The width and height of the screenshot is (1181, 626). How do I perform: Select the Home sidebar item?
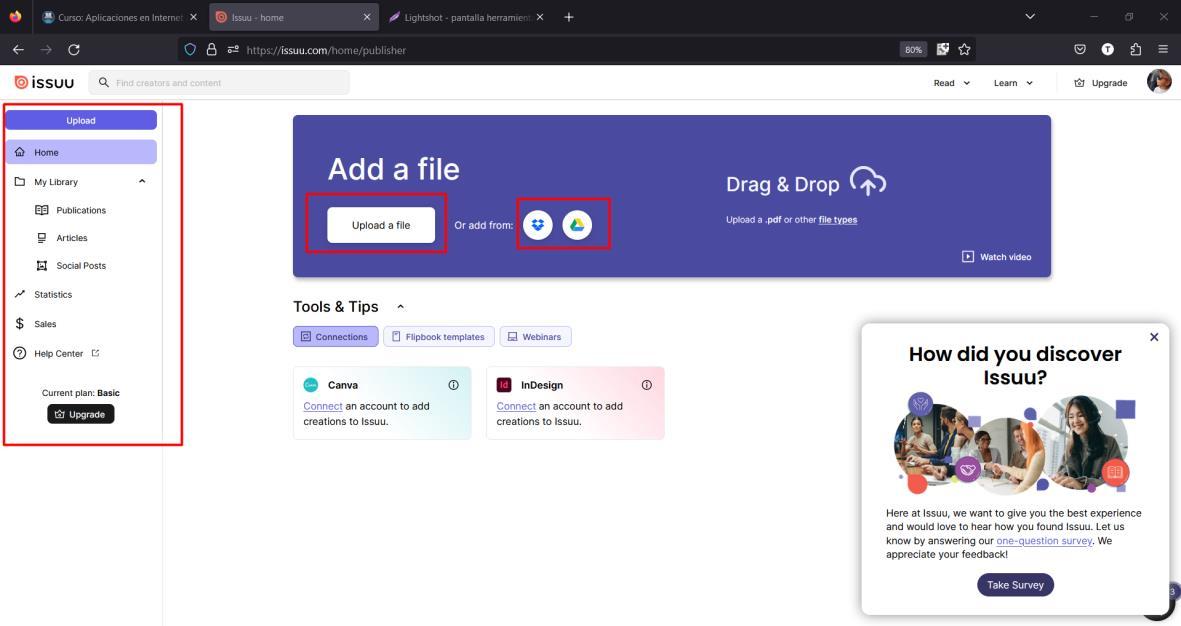pyautogui.click(x=81, y=152)
